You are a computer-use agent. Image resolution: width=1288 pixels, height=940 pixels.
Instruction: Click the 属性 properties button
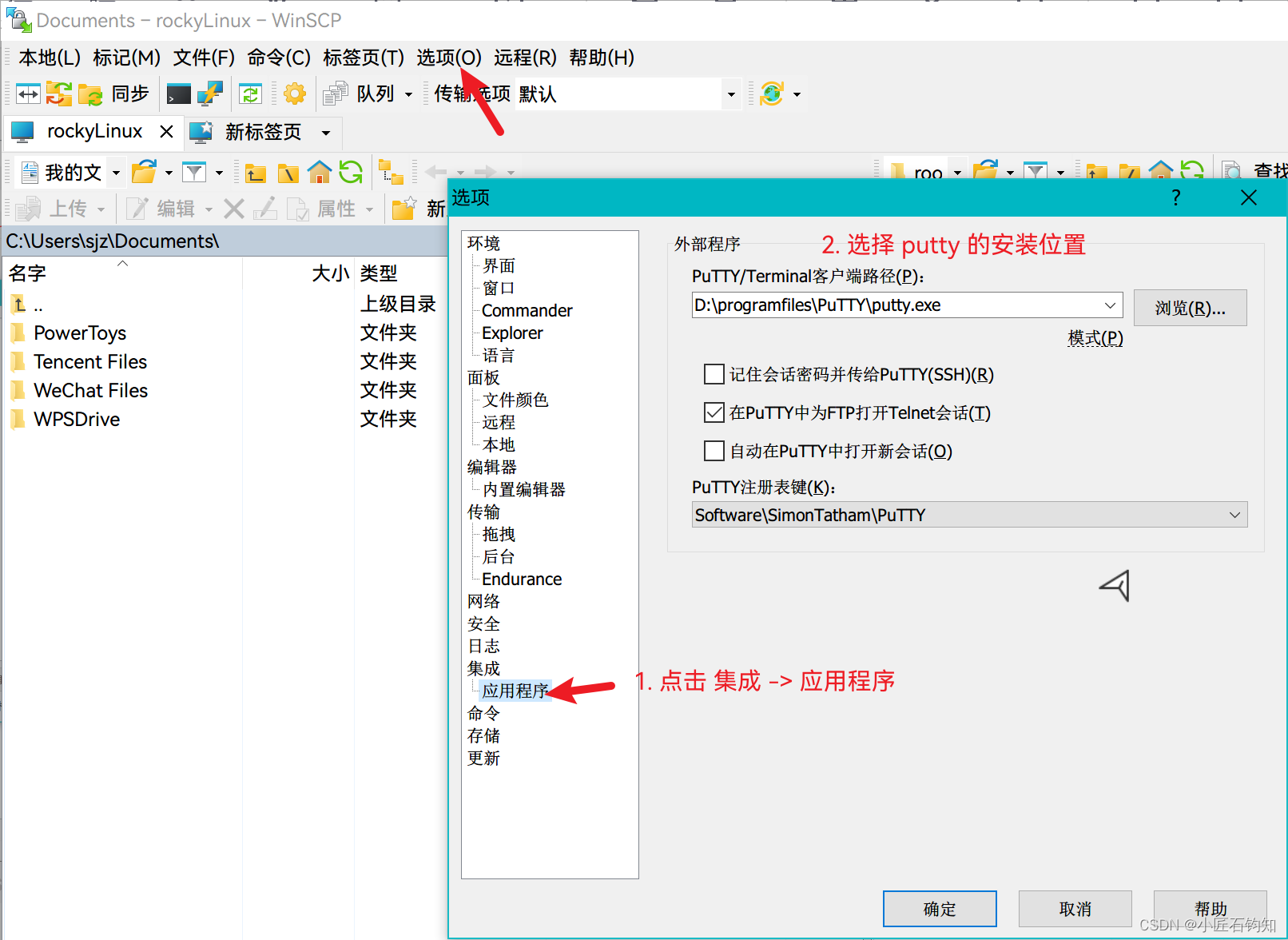(322, 209)
